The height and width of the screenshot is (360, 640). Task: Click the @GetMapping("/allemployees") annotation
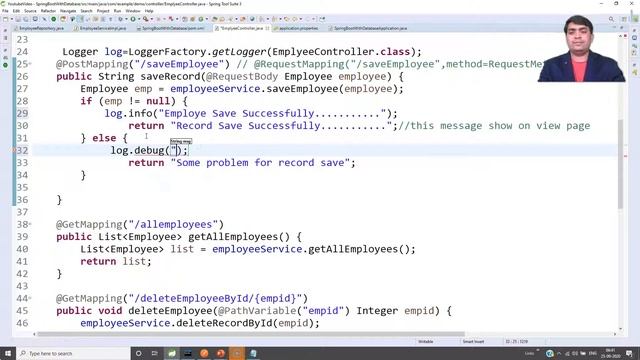[140, 224]
